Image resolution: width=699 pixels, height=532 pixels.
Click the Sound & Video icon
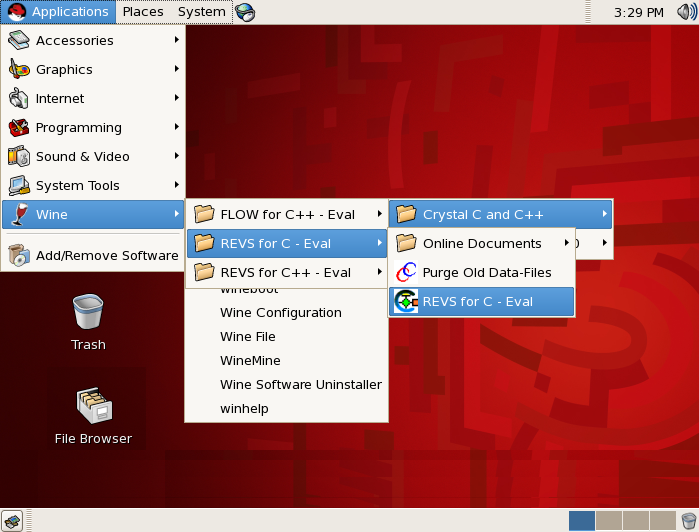pos(19,156)
